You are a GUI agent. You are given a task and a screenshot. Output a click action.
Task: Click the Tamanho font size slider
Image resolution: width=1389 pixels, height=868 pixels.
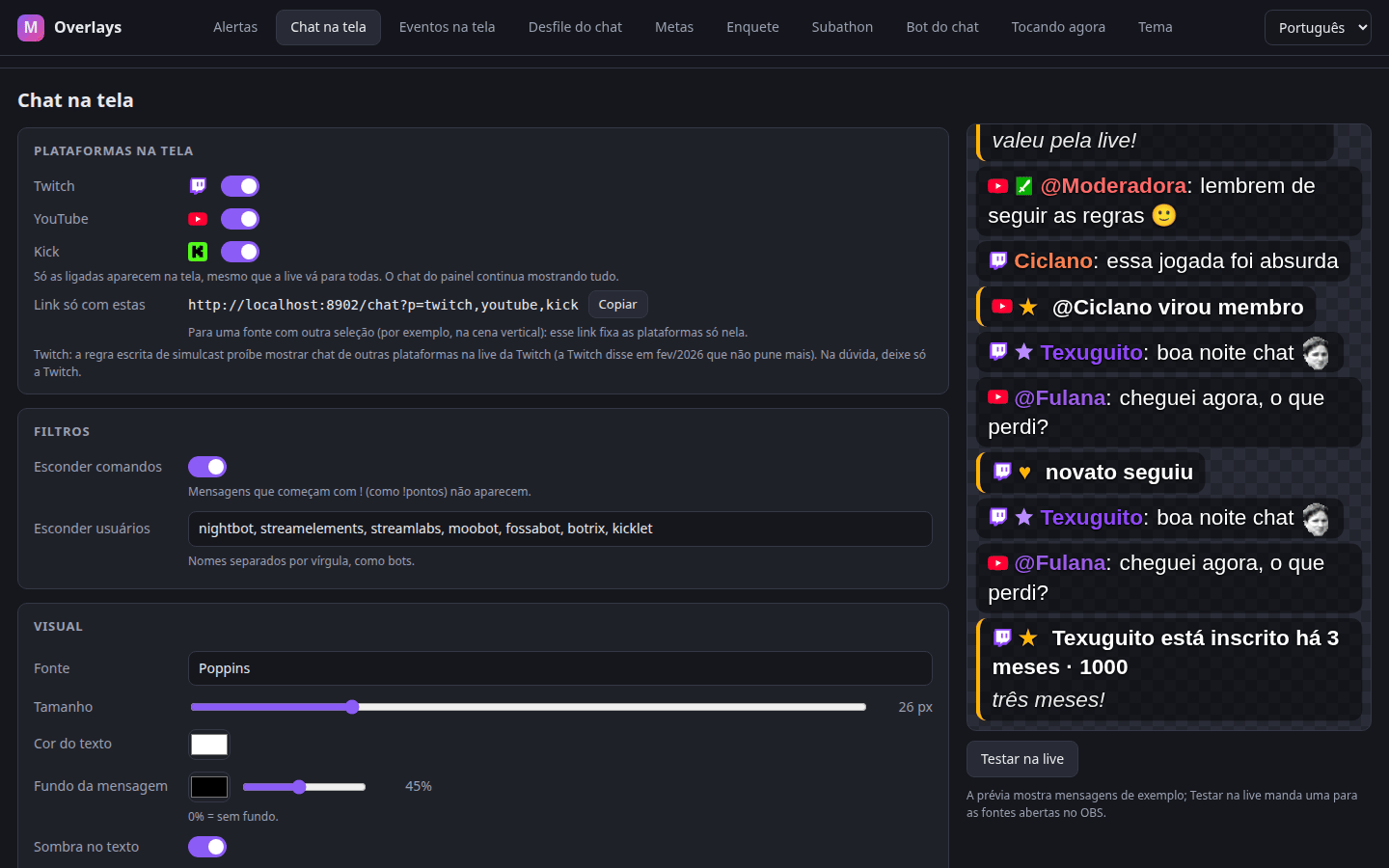(529, 707)
